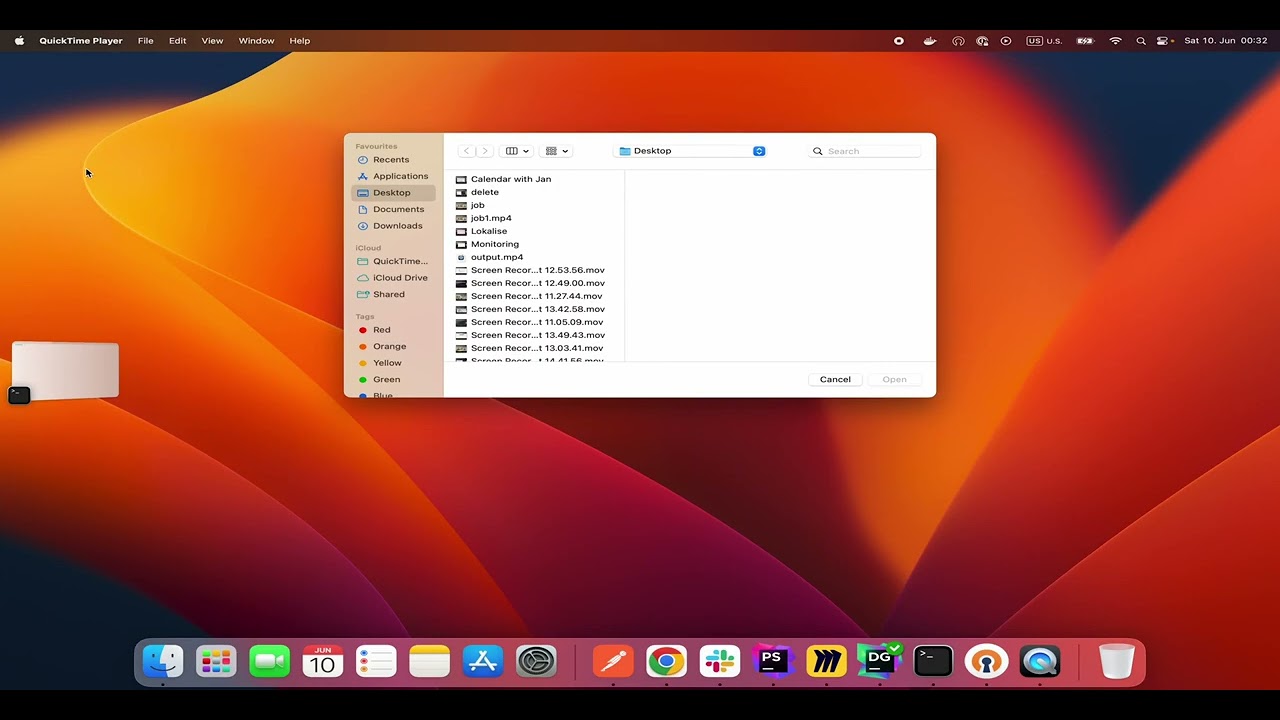The image size is (1280, 720).
Task: Open System Settings from the Dock
Action: pos(537,661)
